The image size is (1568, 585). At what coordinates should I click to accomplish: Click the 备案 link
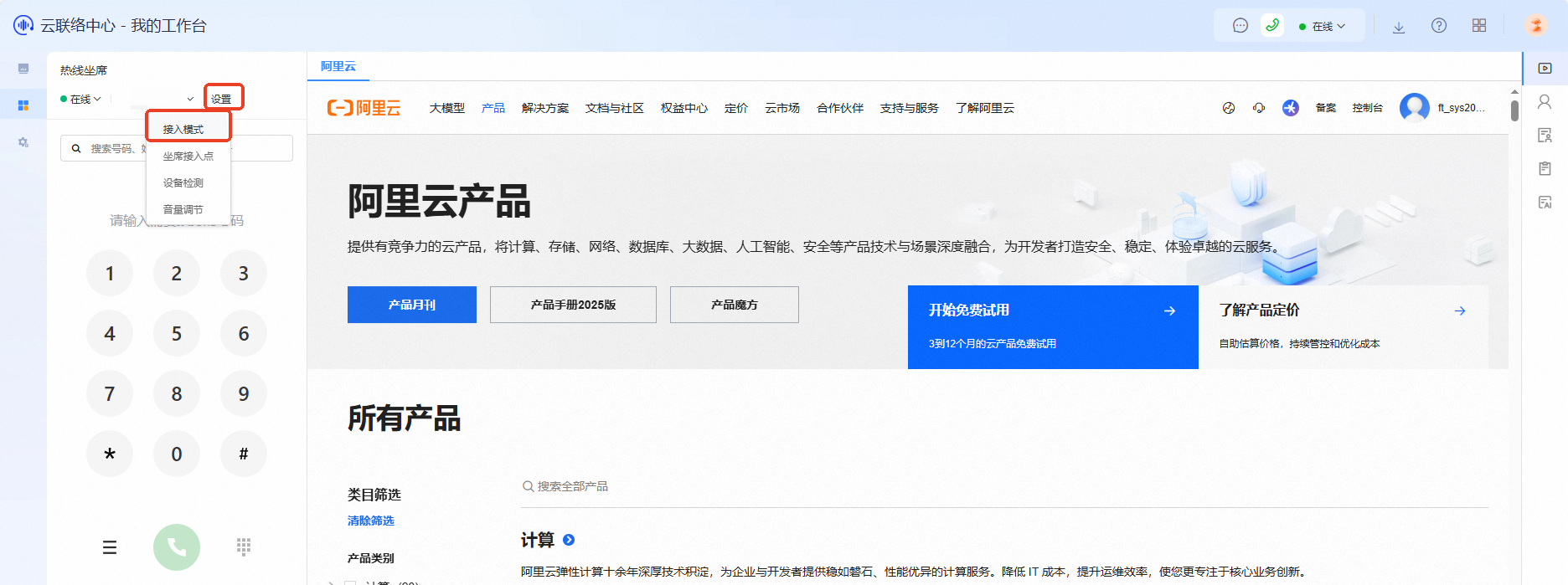tap(1326, 108)
